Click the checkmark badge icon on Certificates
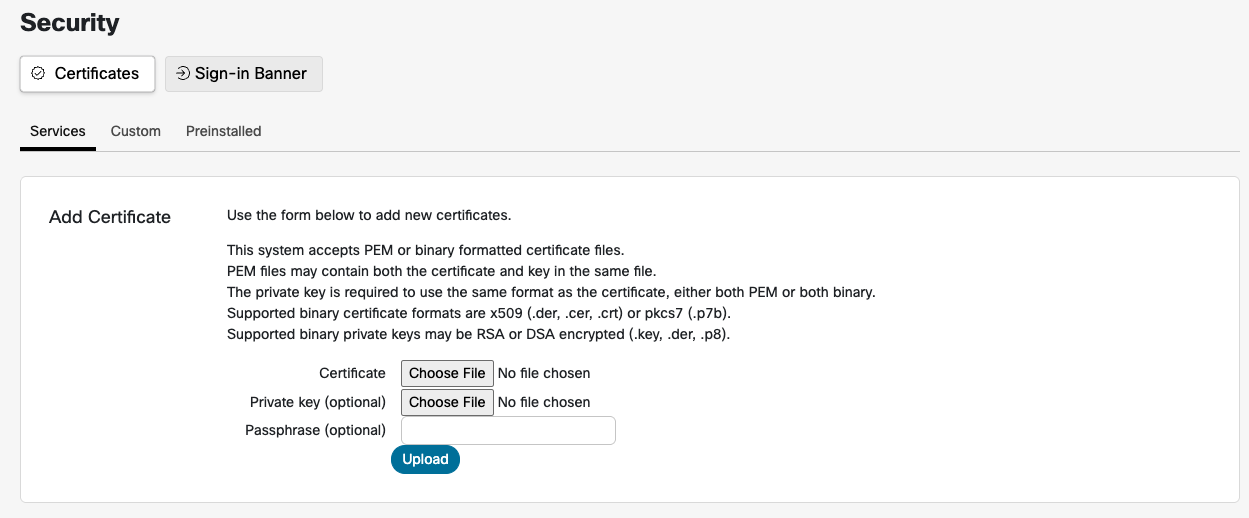The height and width of the screenshot is (518, 1249). (x=38, y=74)
